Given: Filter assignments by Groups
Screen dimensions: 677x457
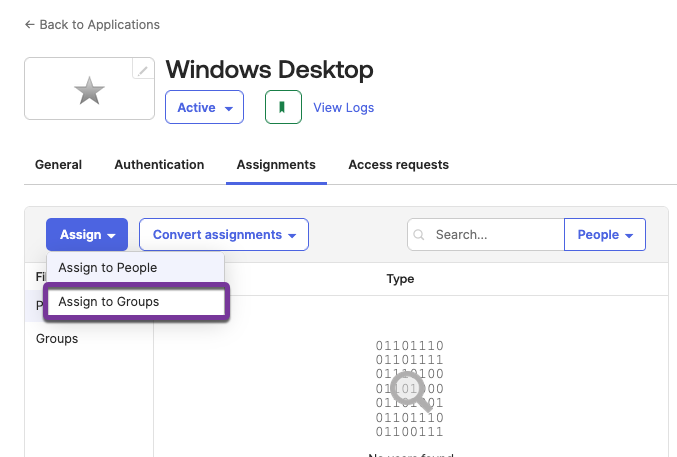Looking at the screenshot, I should coord(57,339).
